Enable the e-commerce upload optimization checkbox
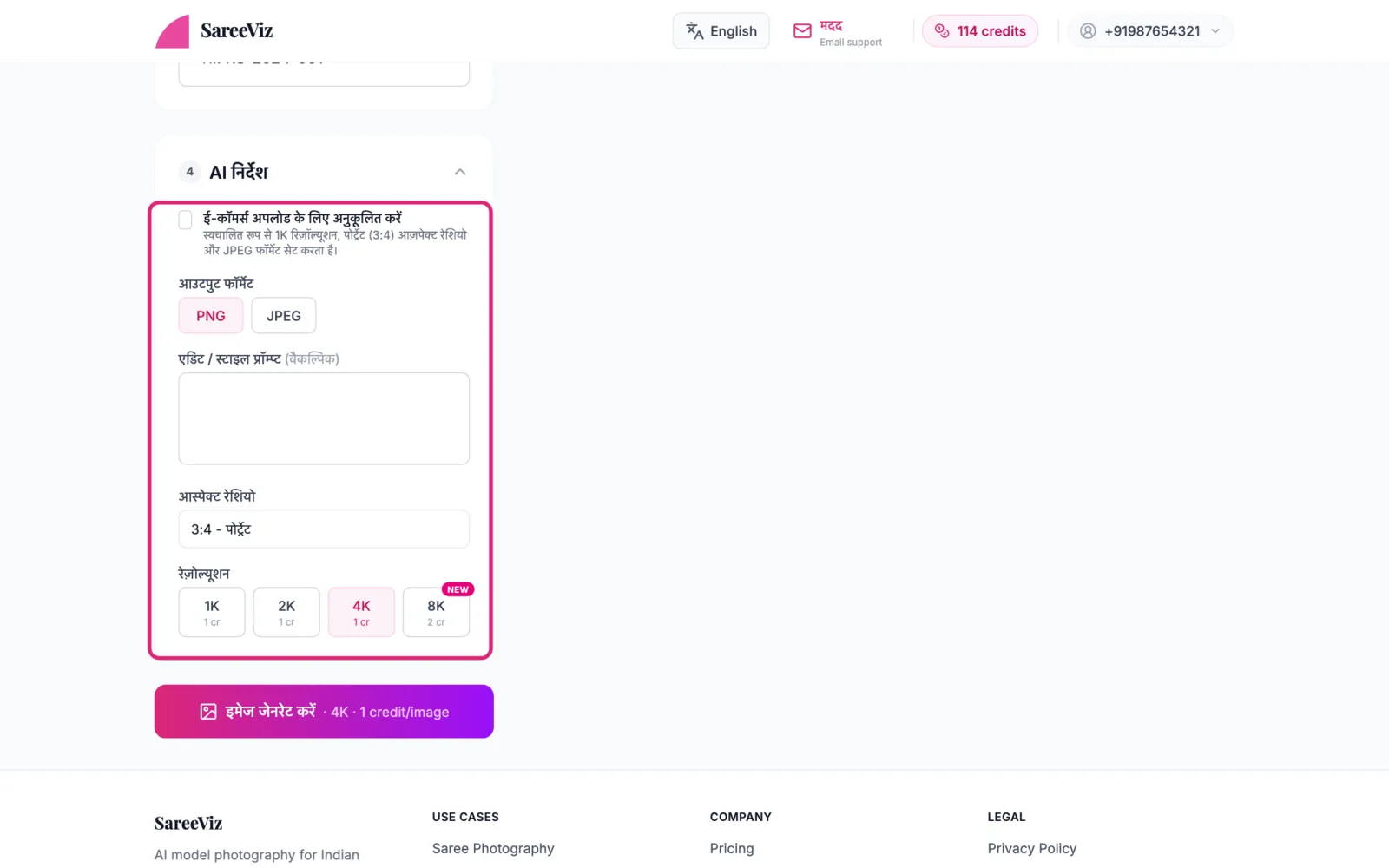The height and width of the screenshot is (868, 1389). click(x=185, y=220)
